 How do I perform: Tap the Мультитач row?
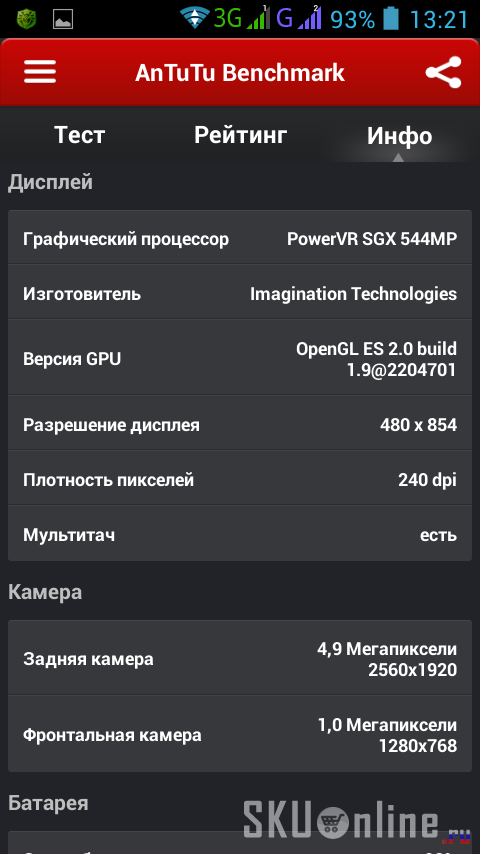pos(240,533)
